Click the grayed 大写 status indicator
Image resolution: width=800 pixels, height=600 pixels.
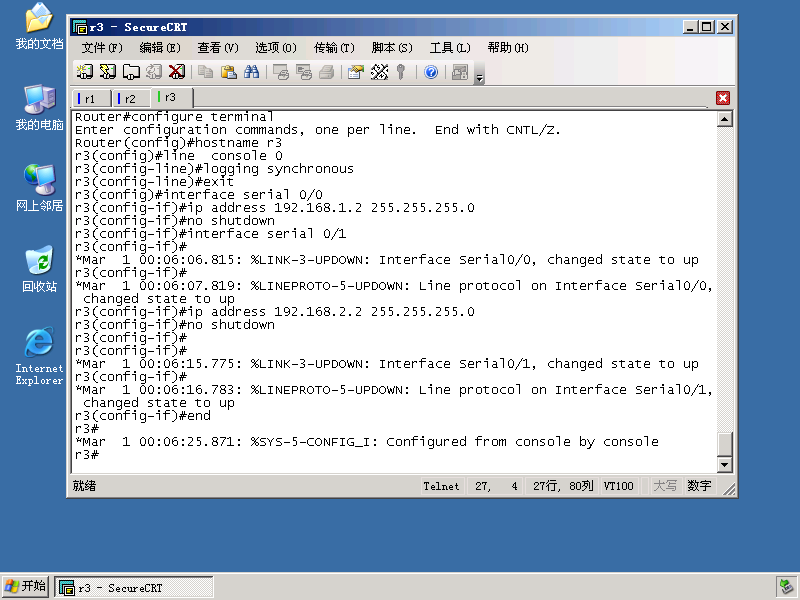665,486
